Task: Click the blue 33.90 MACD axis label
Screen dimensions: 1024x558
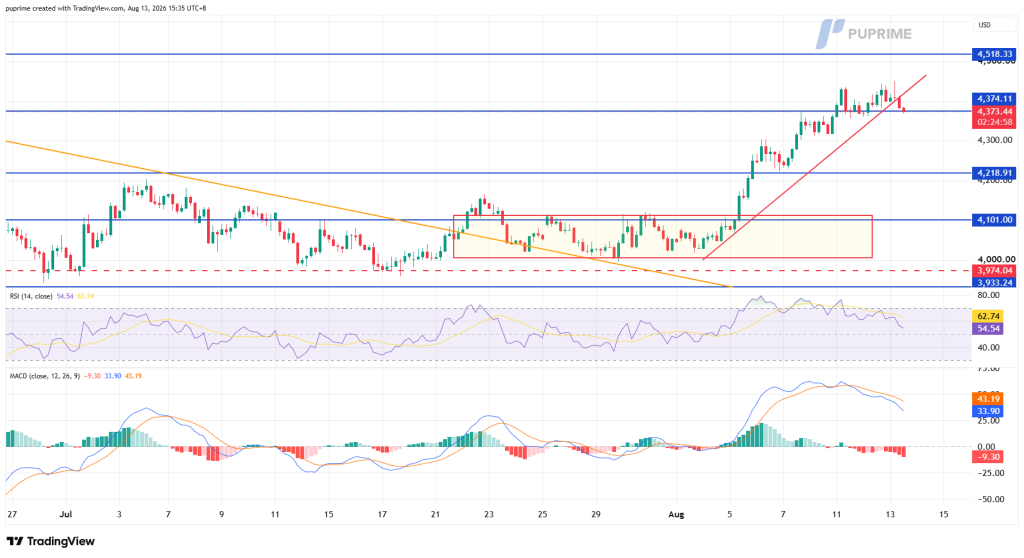Action: pyautogui.click(x=987, y=411)
